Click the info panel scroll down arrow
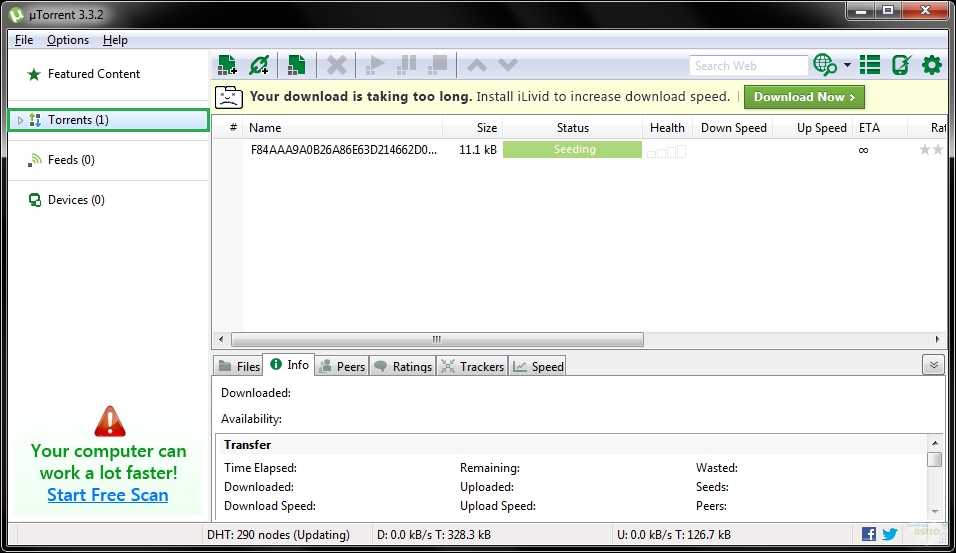The image size is (956, 553). coord(935,512)
